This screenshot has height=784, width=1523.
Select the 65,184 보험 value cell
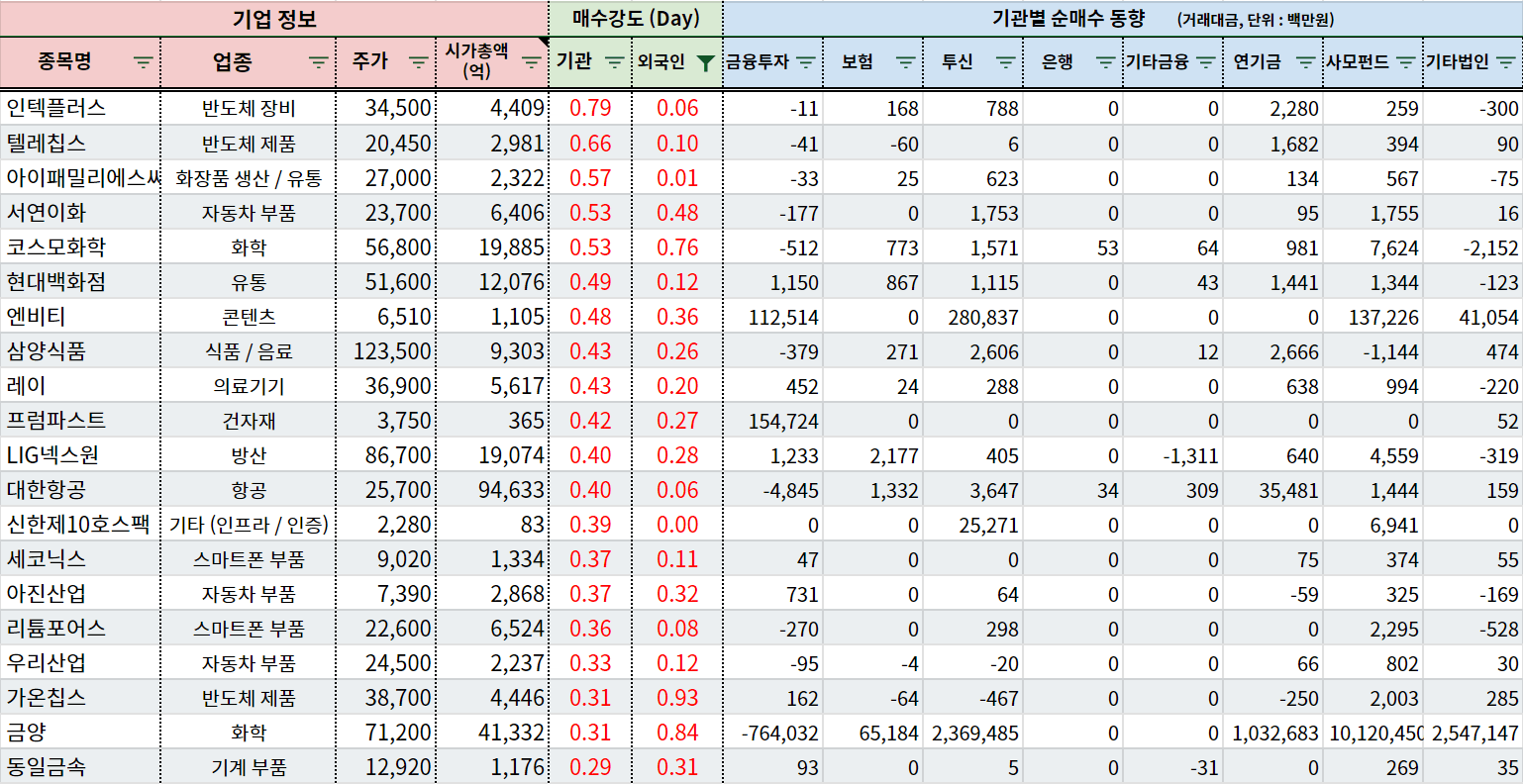[873, 733]
